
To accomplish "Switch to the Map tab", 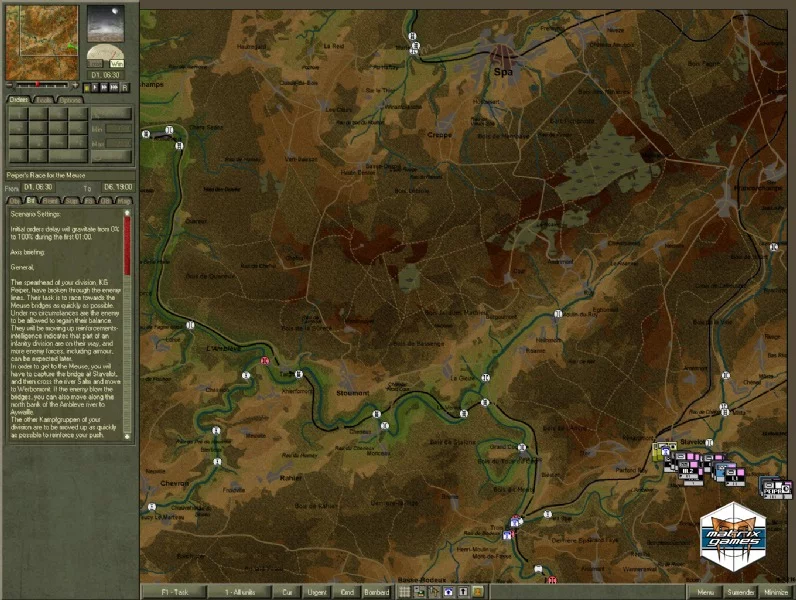I will [123, 201].
